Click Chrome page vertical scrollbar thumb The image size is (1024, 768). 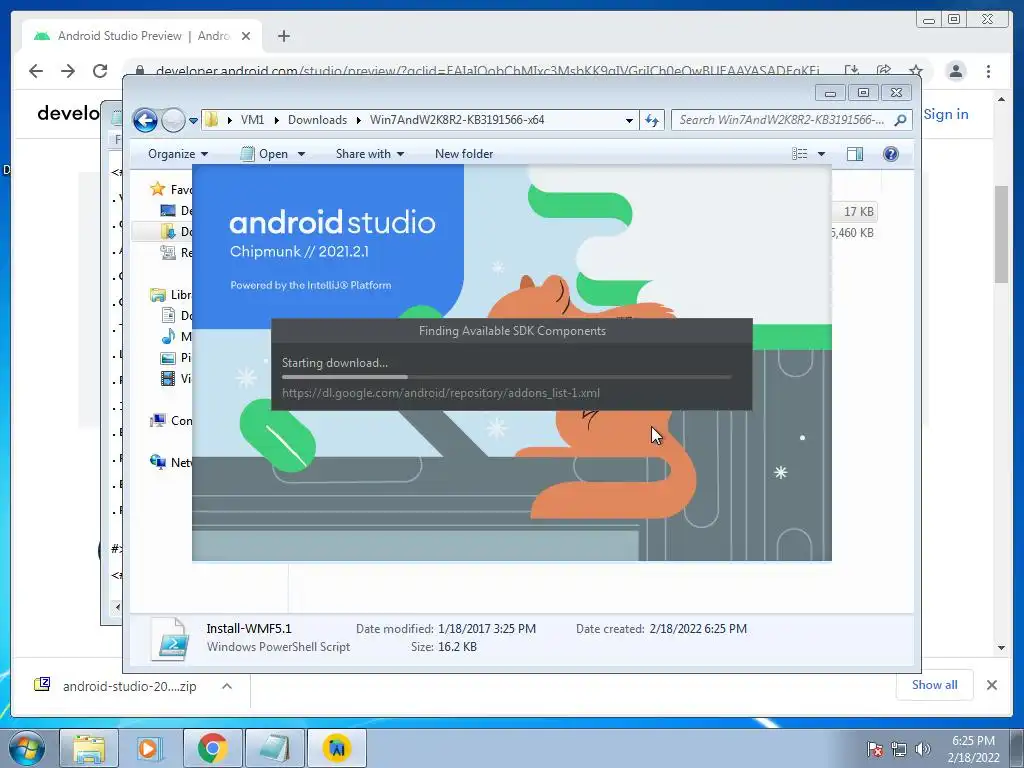pos(1002,234)
